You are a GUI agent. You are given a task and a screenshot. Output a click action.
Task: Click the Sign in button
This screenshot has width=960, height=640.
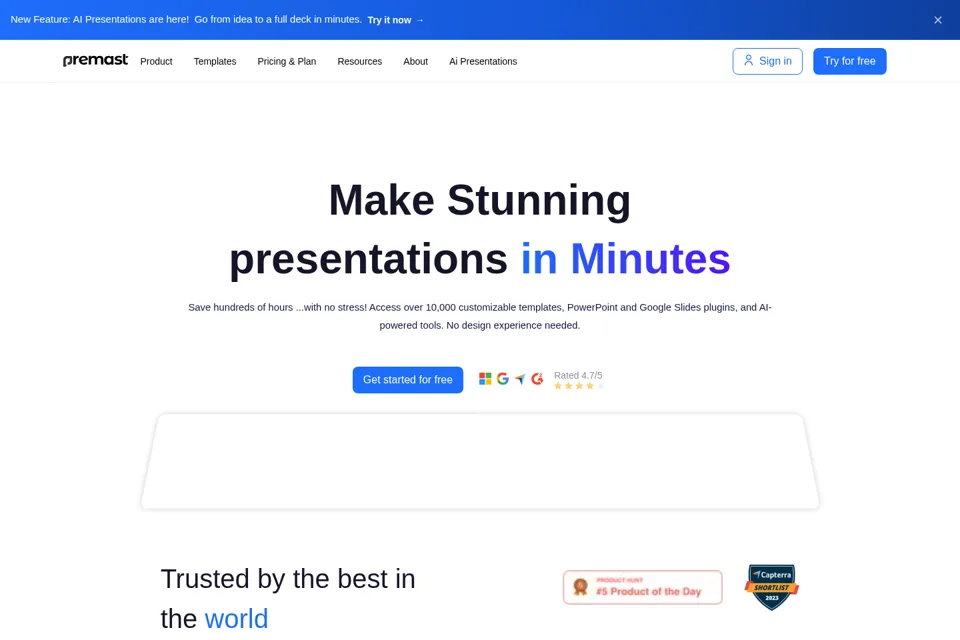point(767,61)
